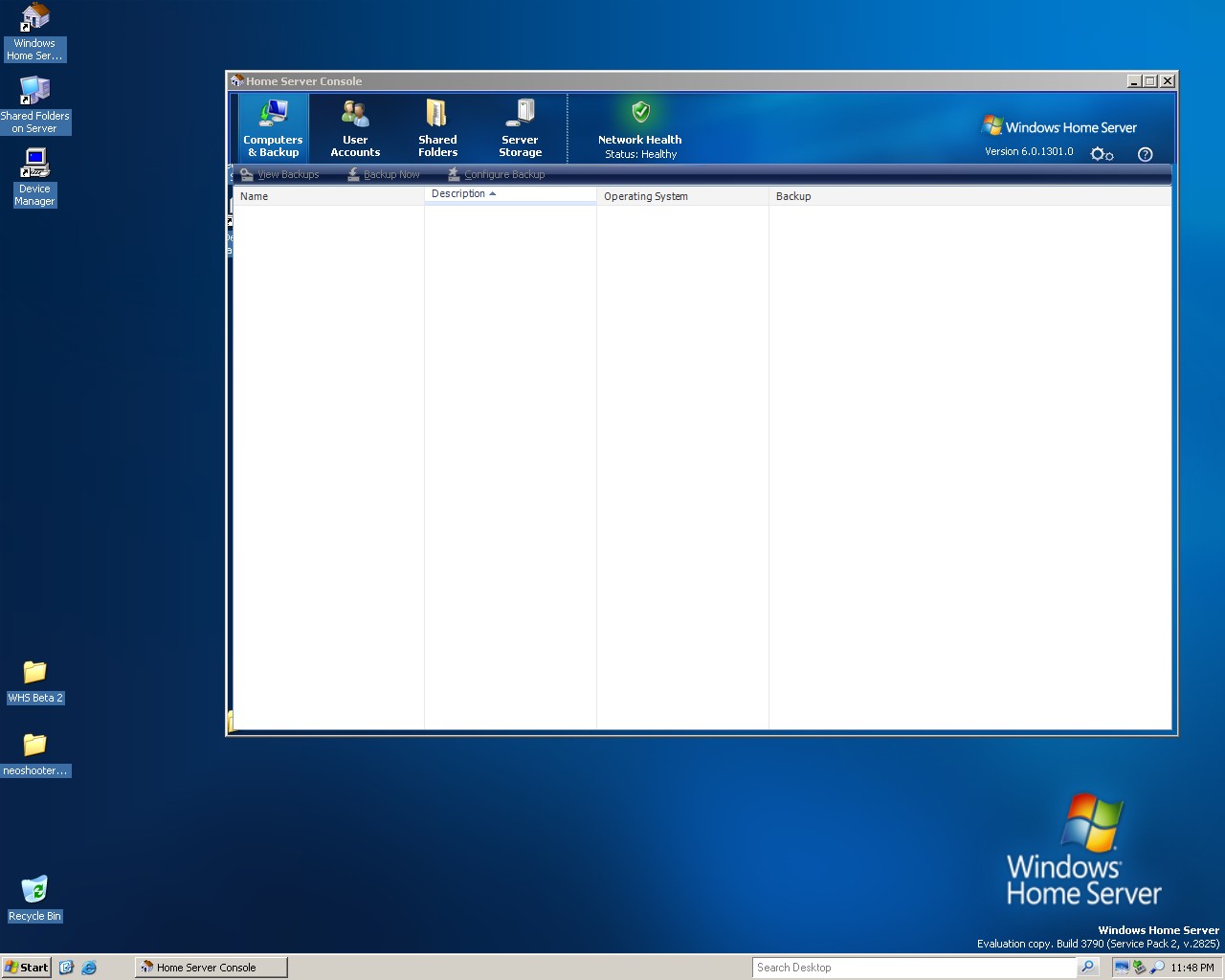Click Backup Now toolbar button
The height and width of the screenshot is (980, 1225).
(383, 174)
